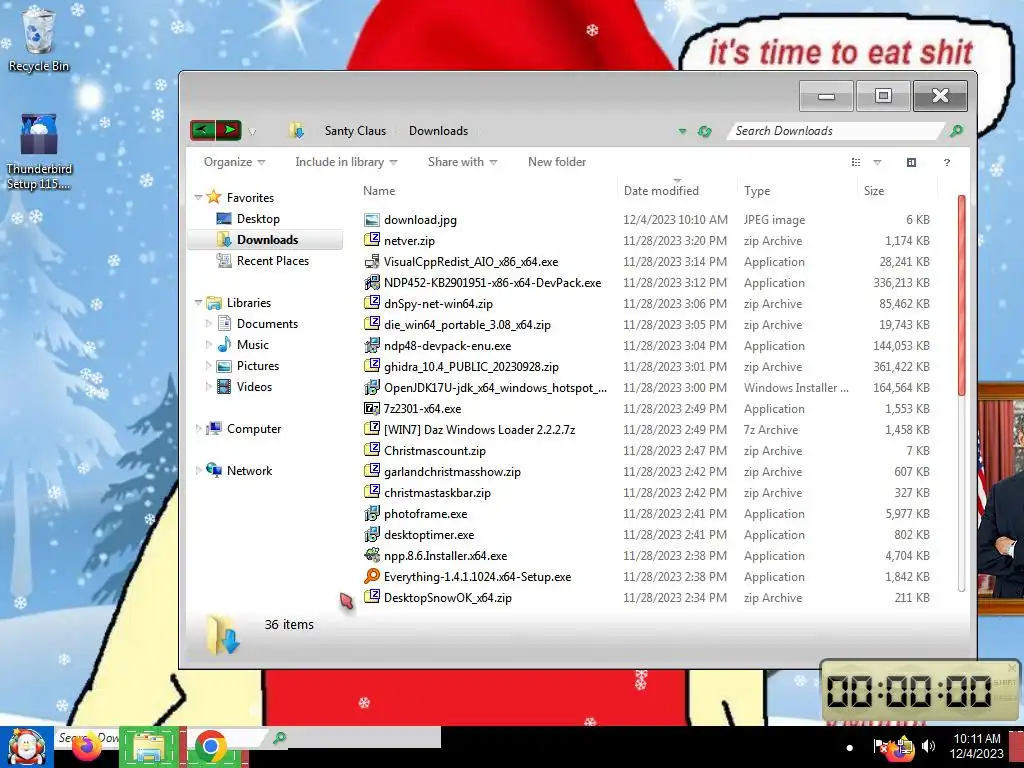The image size is (1024, 768).
Task: Select the NDP452-KB2901951 DevPack exe icon
Action: coord(372,283)
